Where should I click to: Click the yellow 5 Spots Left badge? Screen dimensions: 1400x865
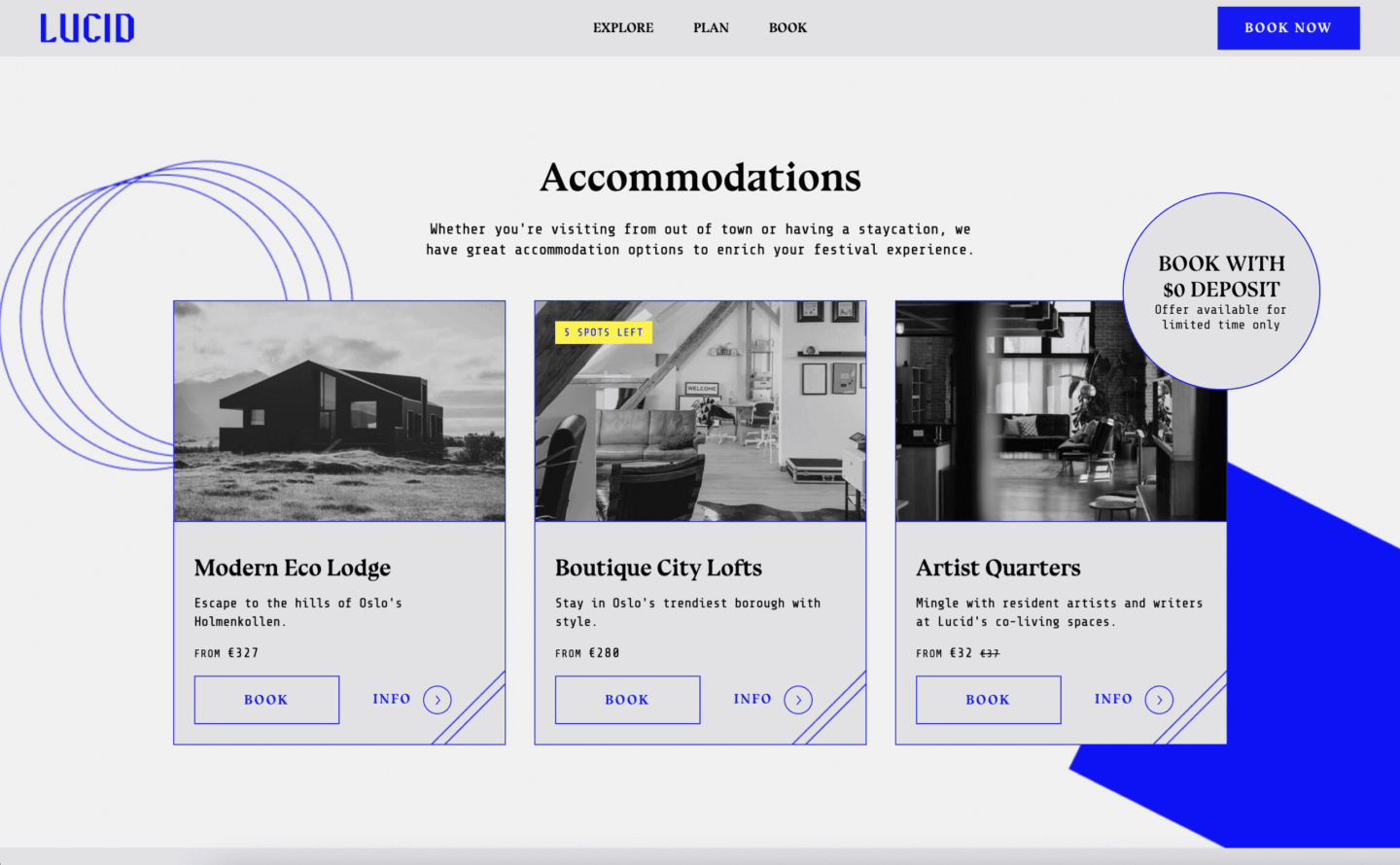604,332
